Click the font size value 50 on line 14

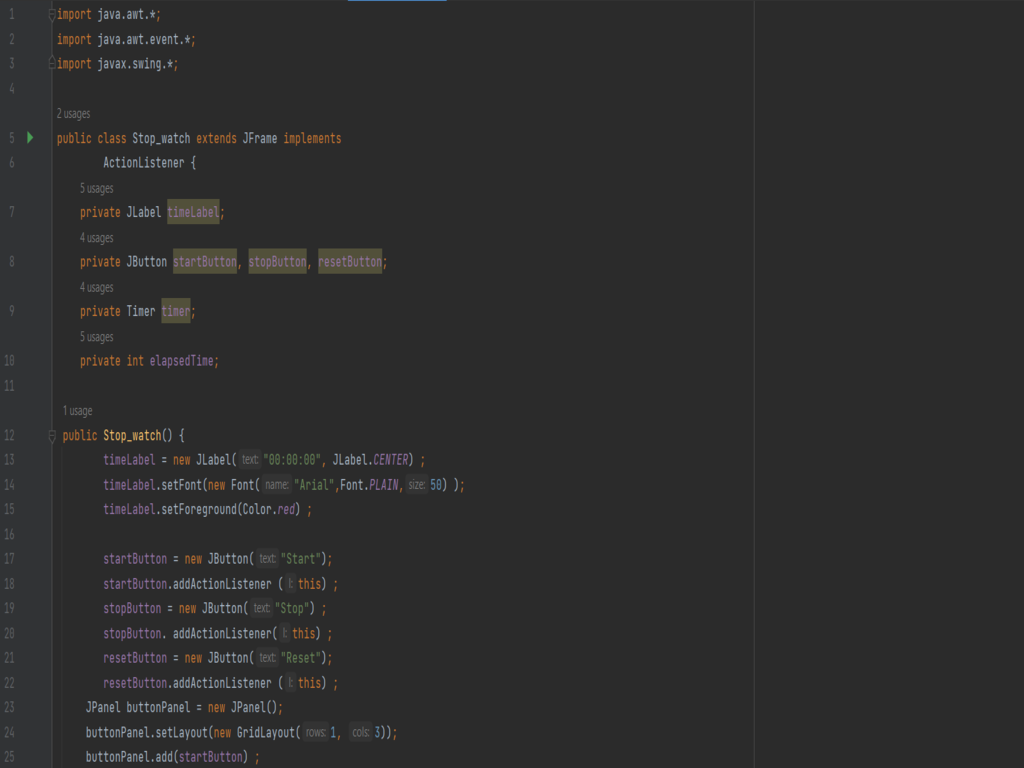pos(436,485)
